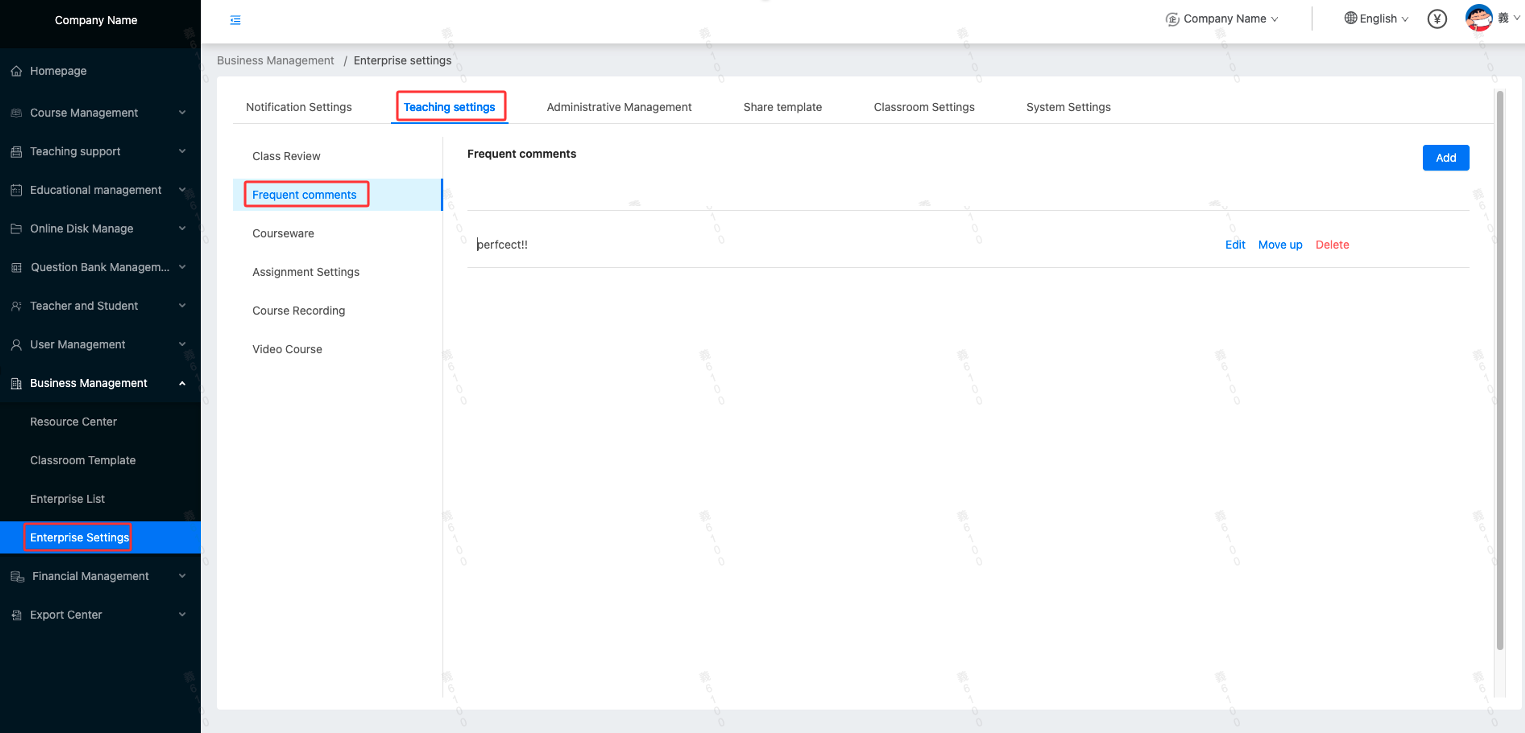Viewport: 1525px width, 733px height.
Task: Click the sidebar collapse menu icon
Action: pos(235,20)
